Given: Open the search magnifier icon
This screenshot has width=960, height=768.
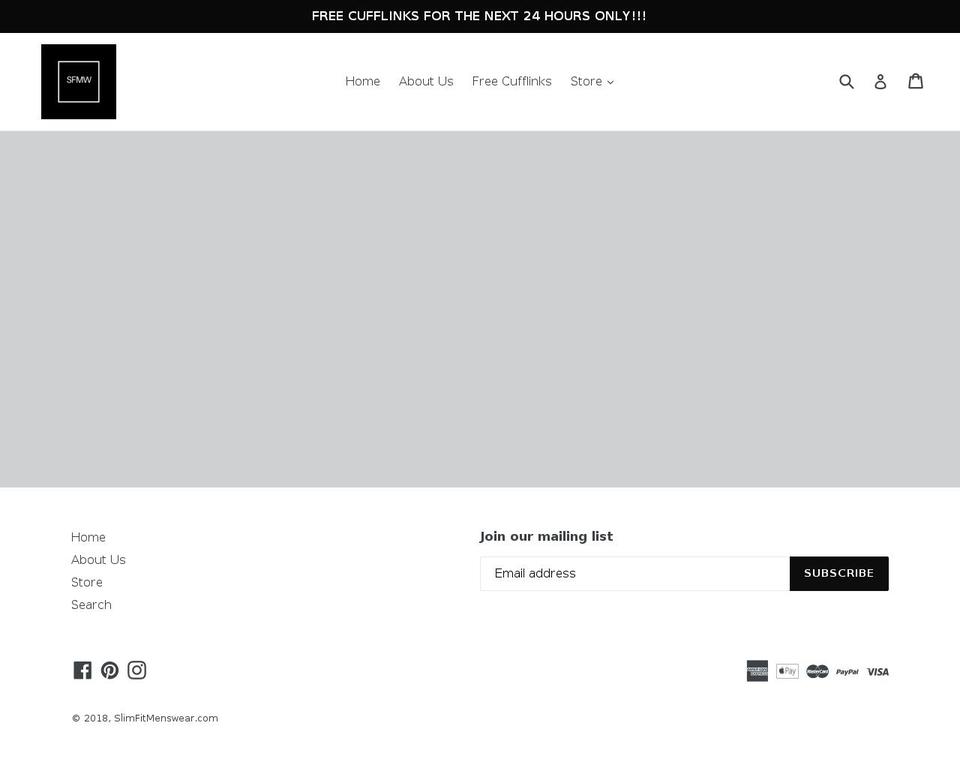Looking at the screenshot, I should 846,81.
